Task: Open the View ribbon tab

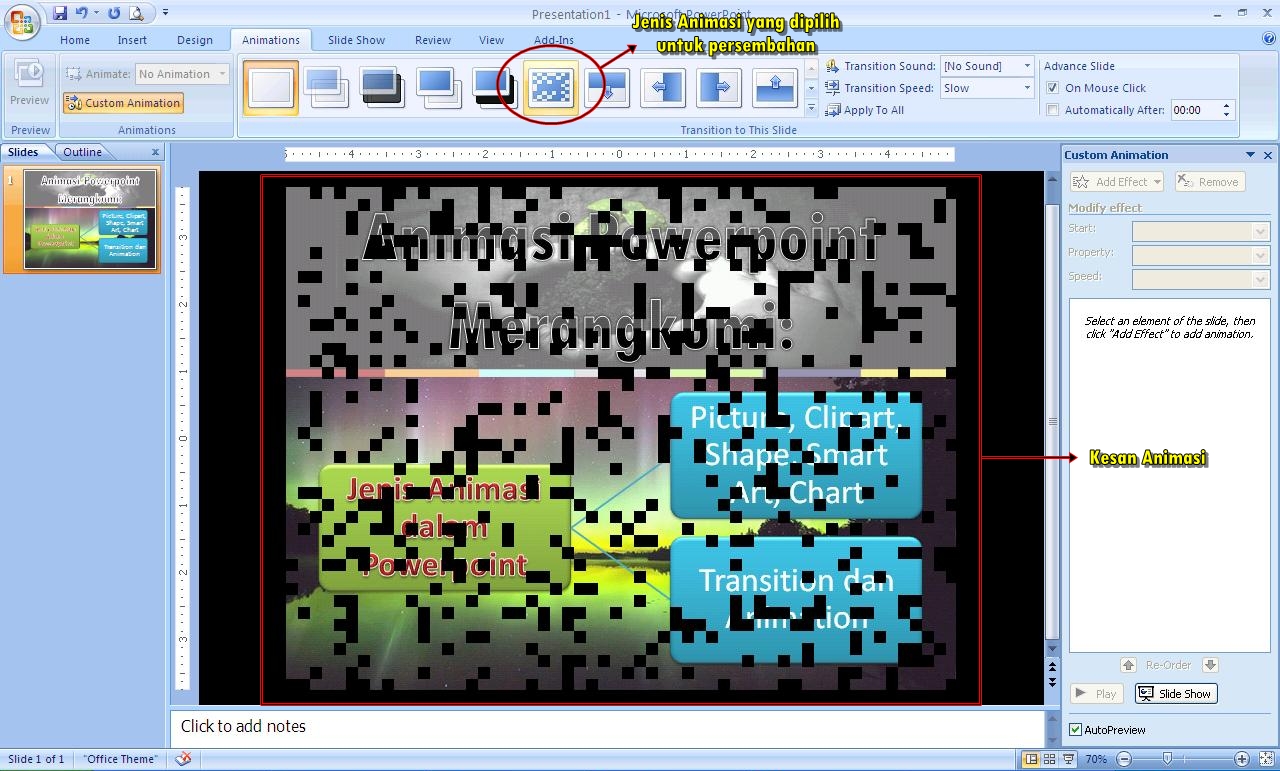Action: point(491,40)
